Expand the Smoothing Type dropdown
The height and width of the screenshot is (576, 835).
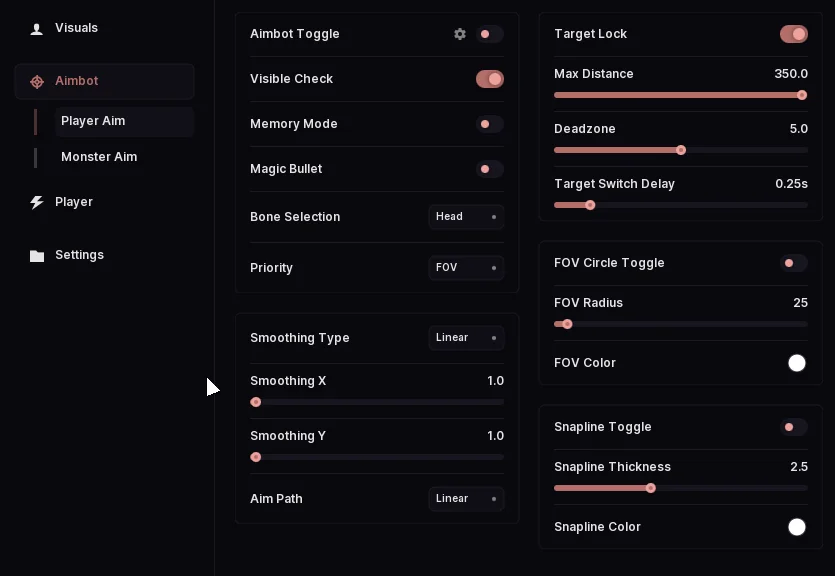pos(466,338)
